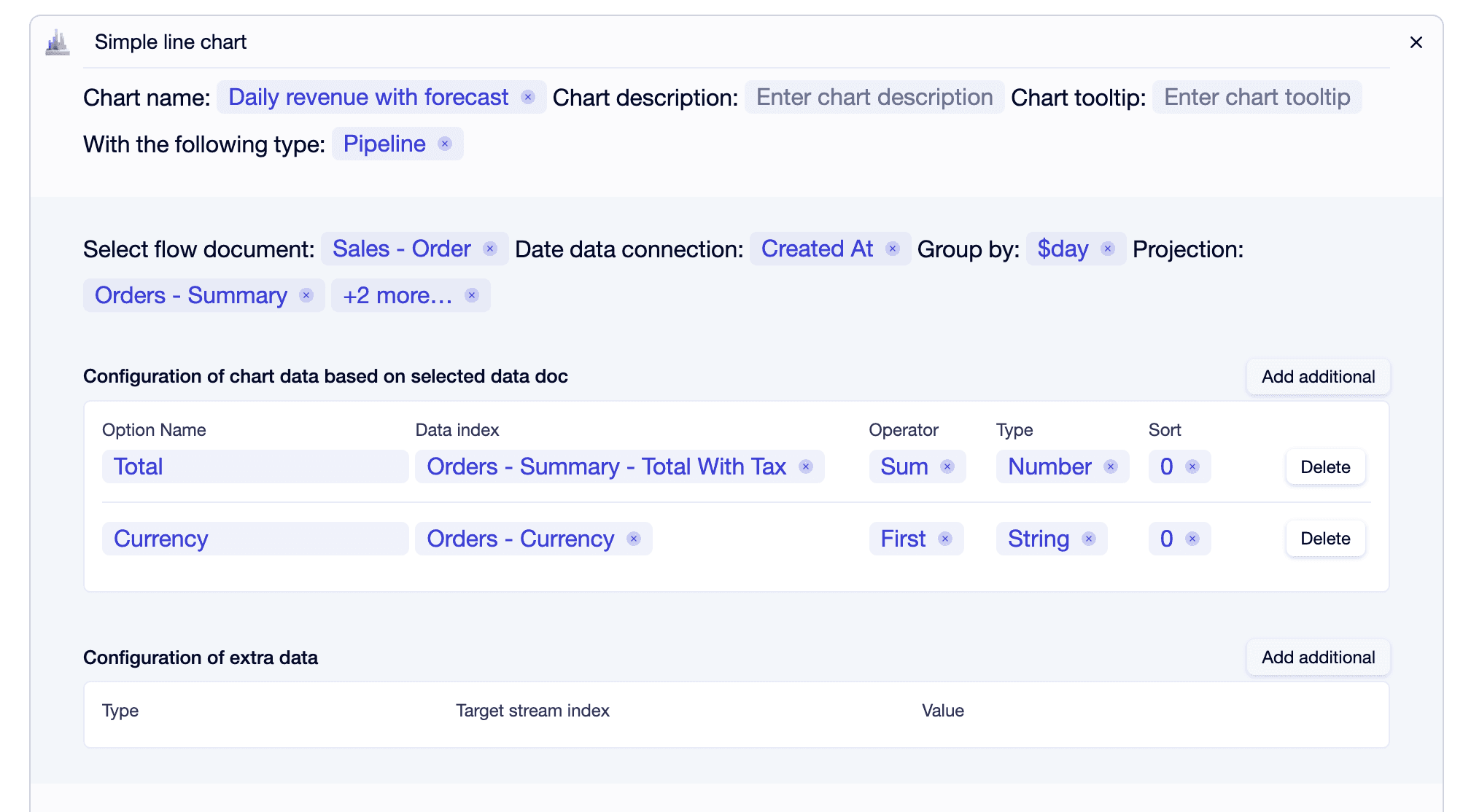The height and width of the screenshot is (812, 1463).
Task: Delete the Currency configuration row
Action: click(1325, 539)
